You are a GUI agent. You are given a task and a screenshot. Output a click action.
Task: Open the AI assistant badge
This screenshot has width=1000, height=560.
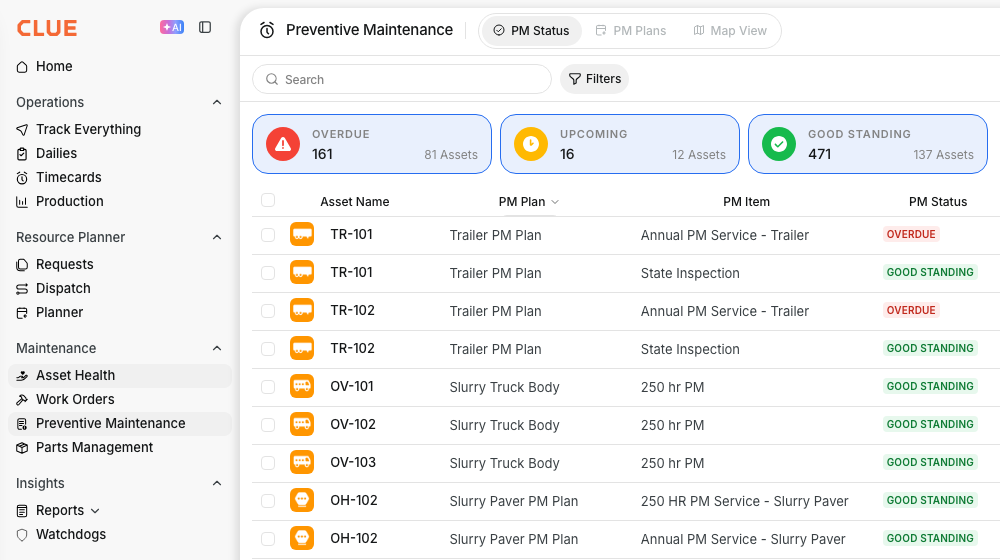coord(172,27)
